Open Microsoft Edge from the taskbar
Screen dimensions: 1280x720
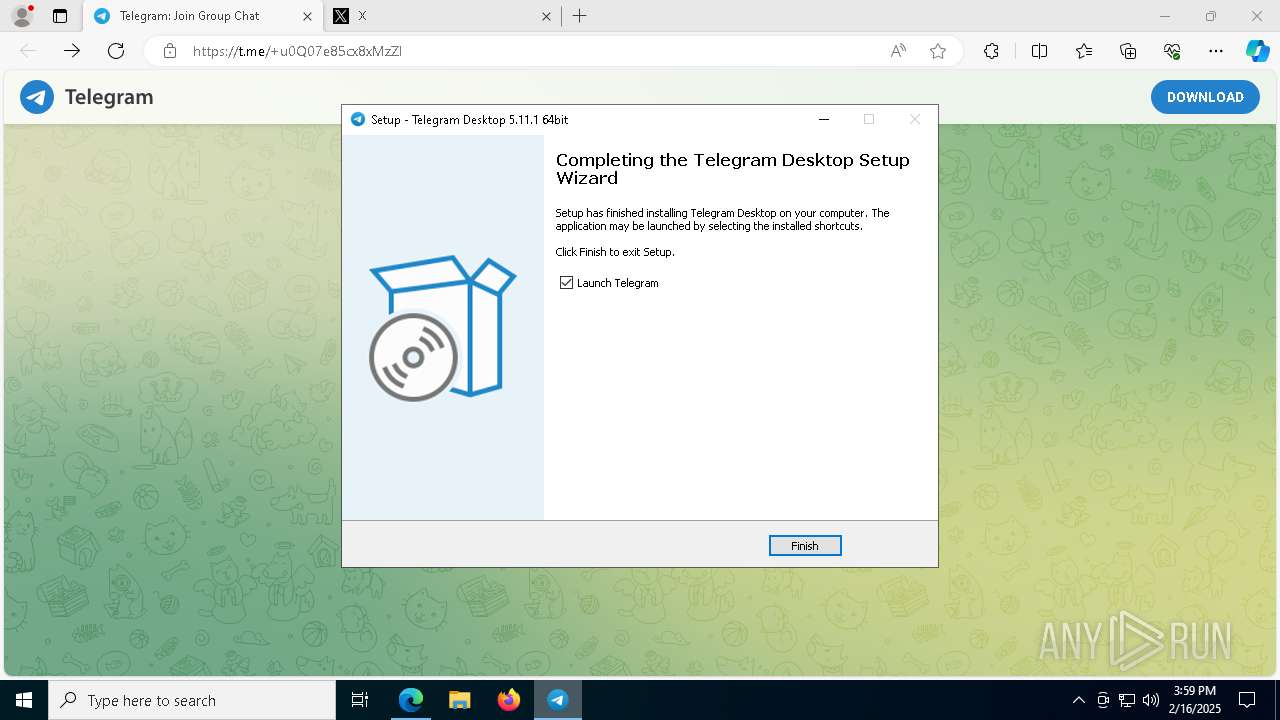pyautogui.click(x=411, y=700)
